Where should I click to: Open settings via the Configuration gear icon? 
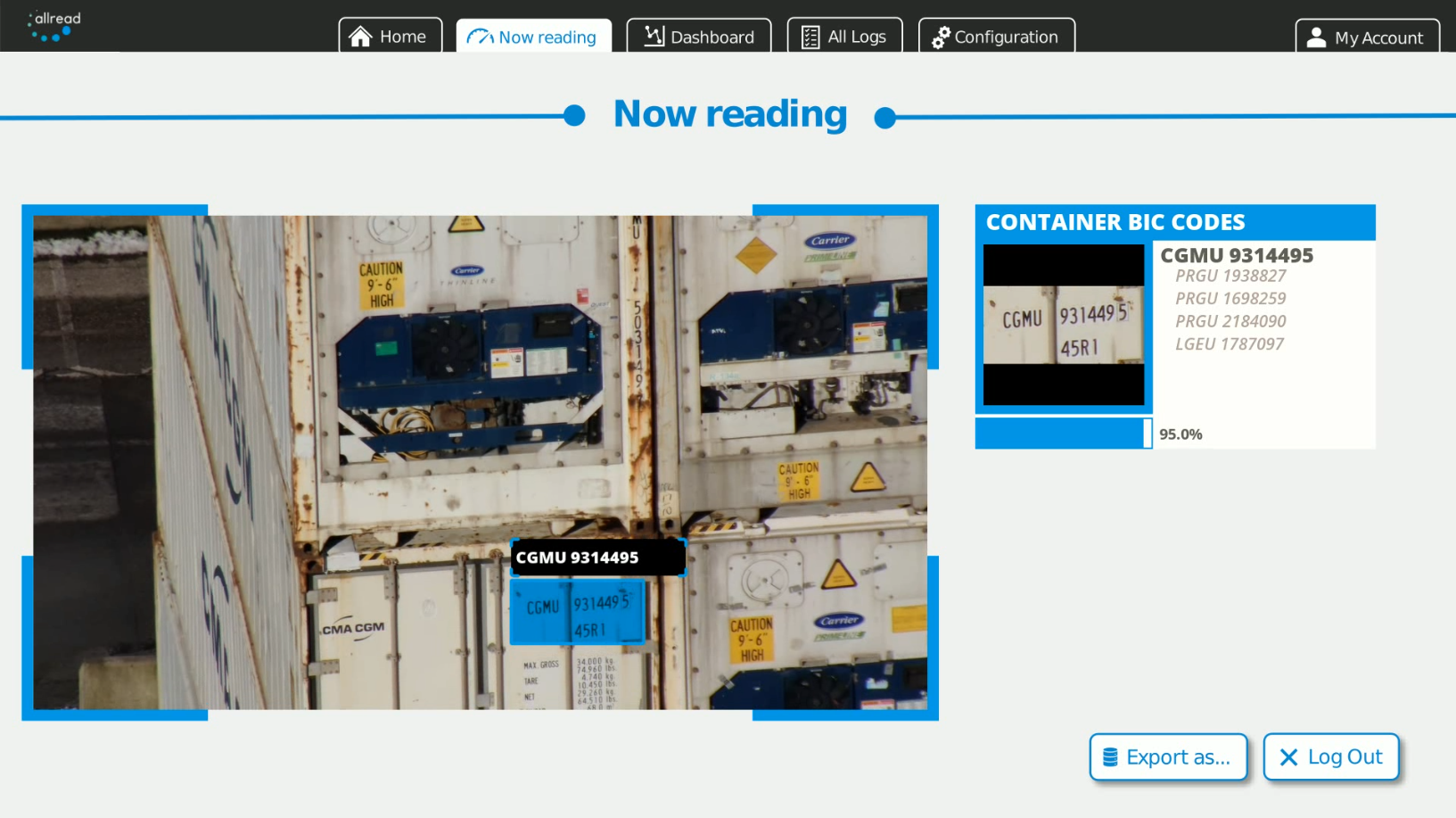click(941, 37)
